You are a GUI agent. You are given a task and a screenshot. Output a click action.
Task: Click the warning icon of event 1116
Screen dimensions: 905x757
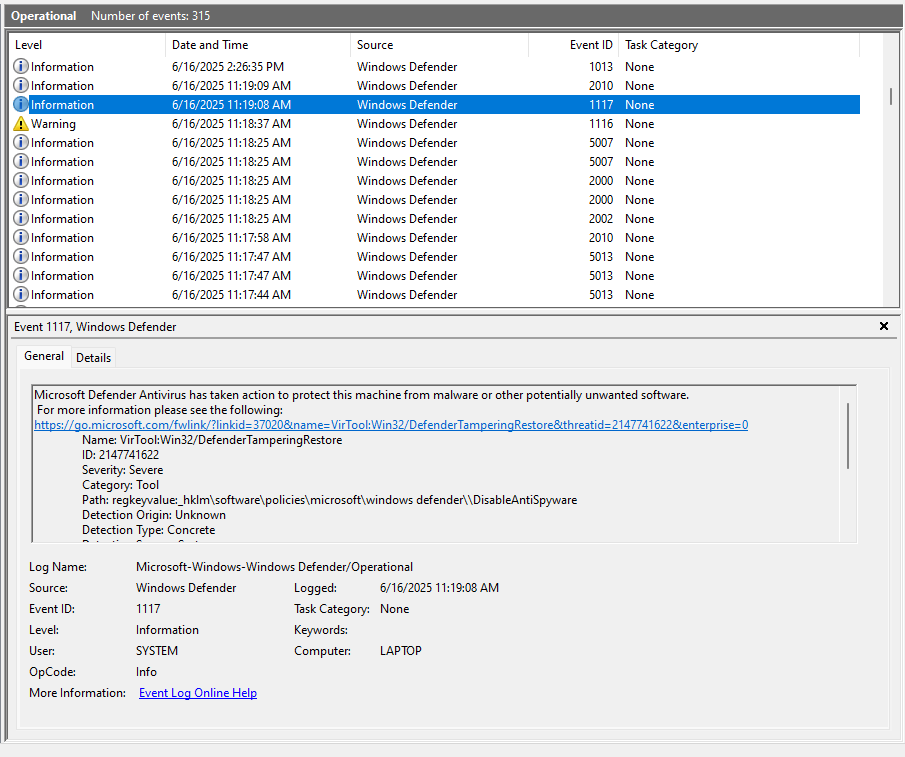click(x=21, y=123)
